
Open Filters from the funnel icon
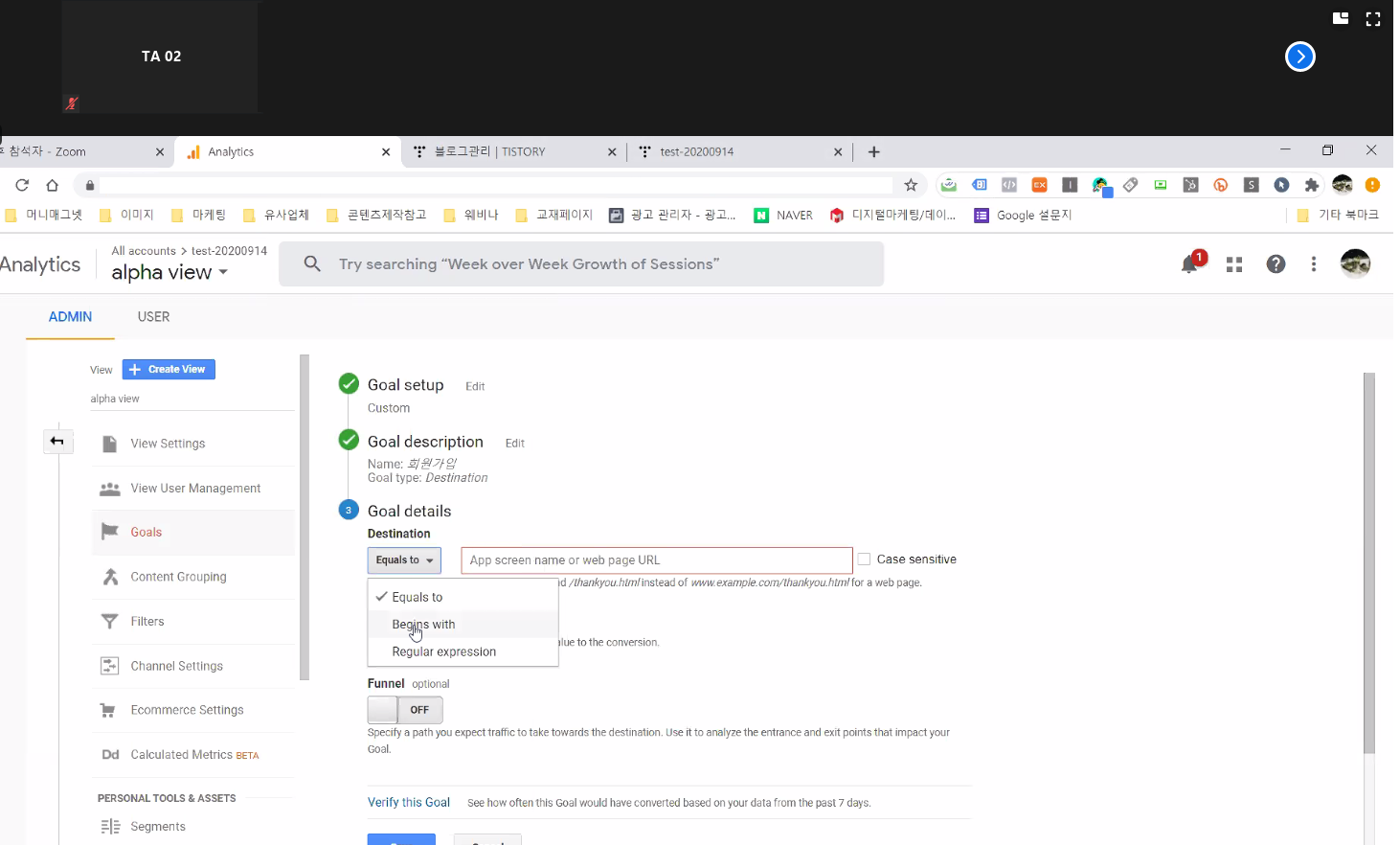coord(110,622)
